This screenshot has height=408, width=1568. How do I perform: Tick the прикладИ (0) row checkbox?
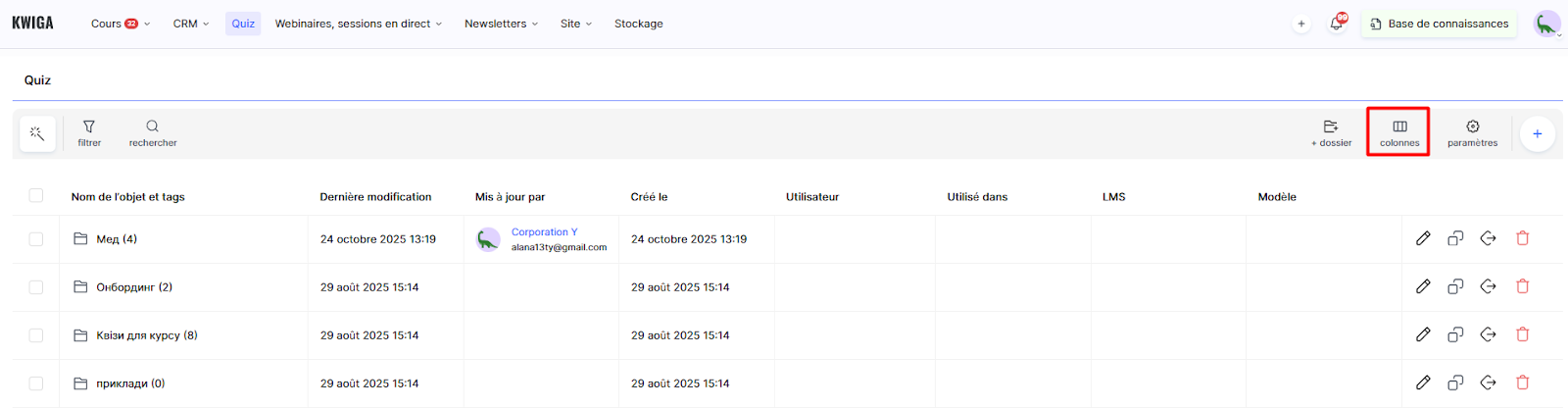pyautogui.click(x=36, y=383)
